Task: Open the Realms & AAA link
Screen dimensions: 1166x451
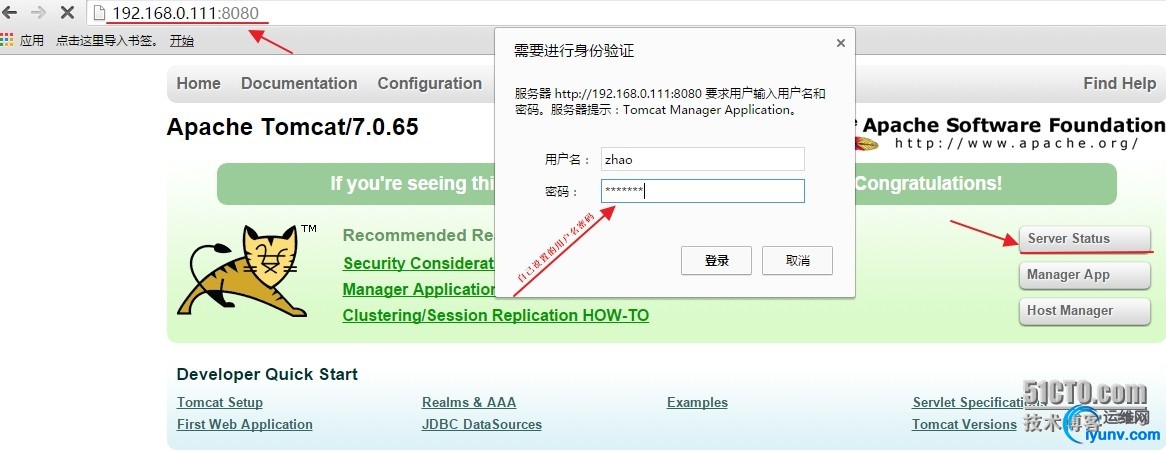Action: tap(468, 403)
